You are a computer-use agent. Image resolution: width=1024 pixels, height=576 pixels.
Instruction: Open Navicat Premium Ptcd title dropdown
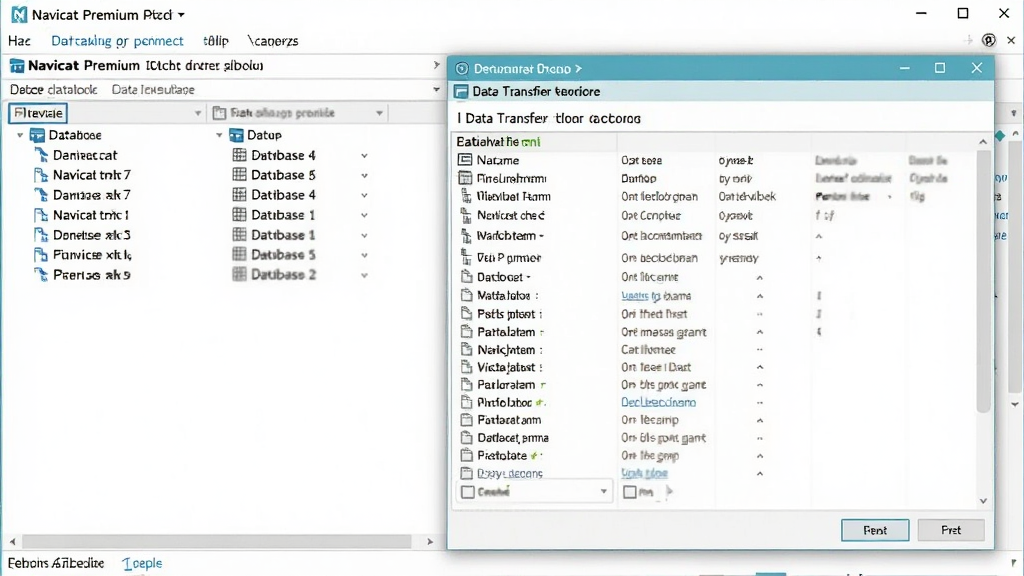pyautogui.click(x=182, y=14)
